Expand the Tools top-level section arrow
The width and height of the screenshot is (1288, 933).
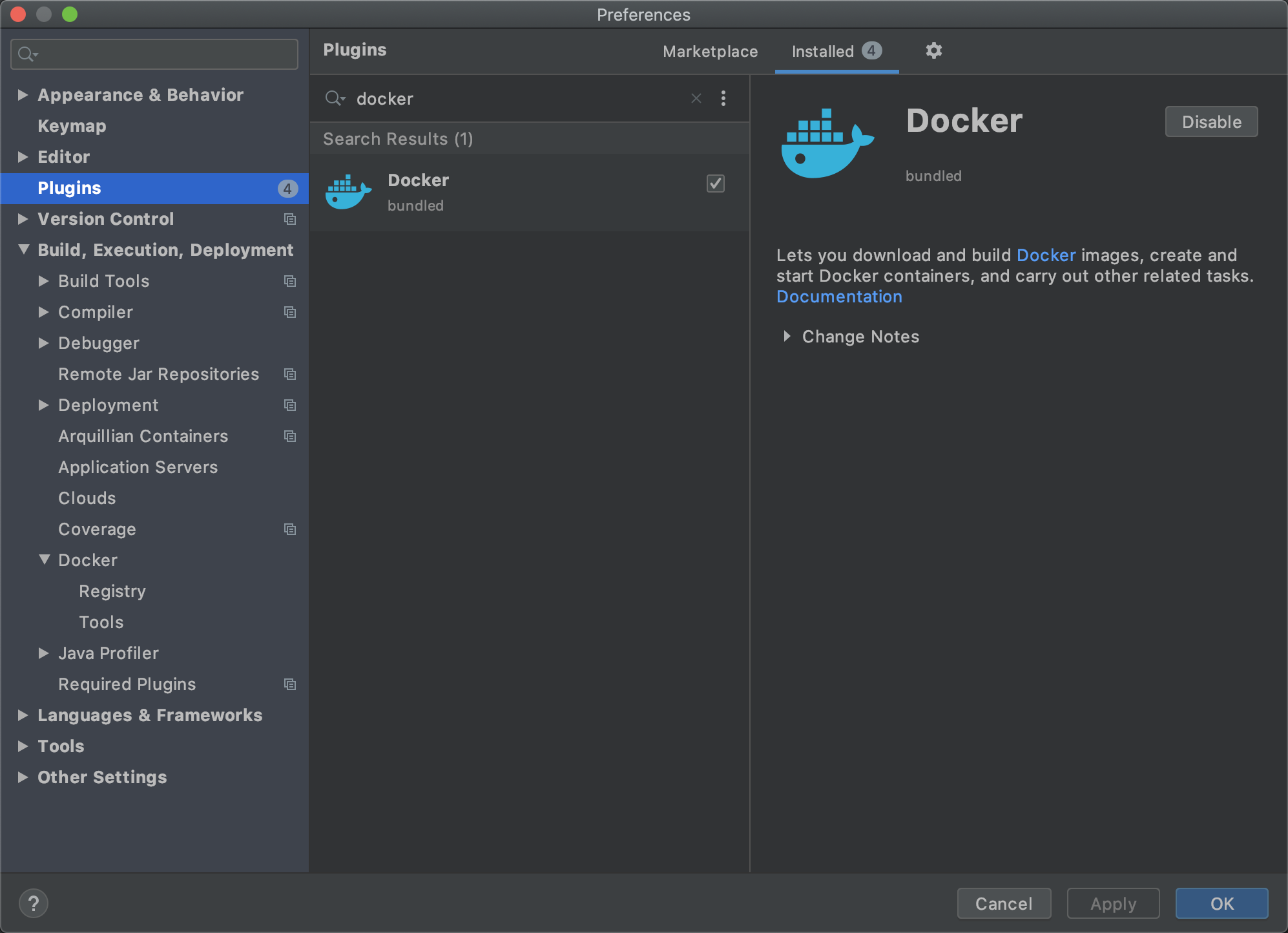point(23,746)
